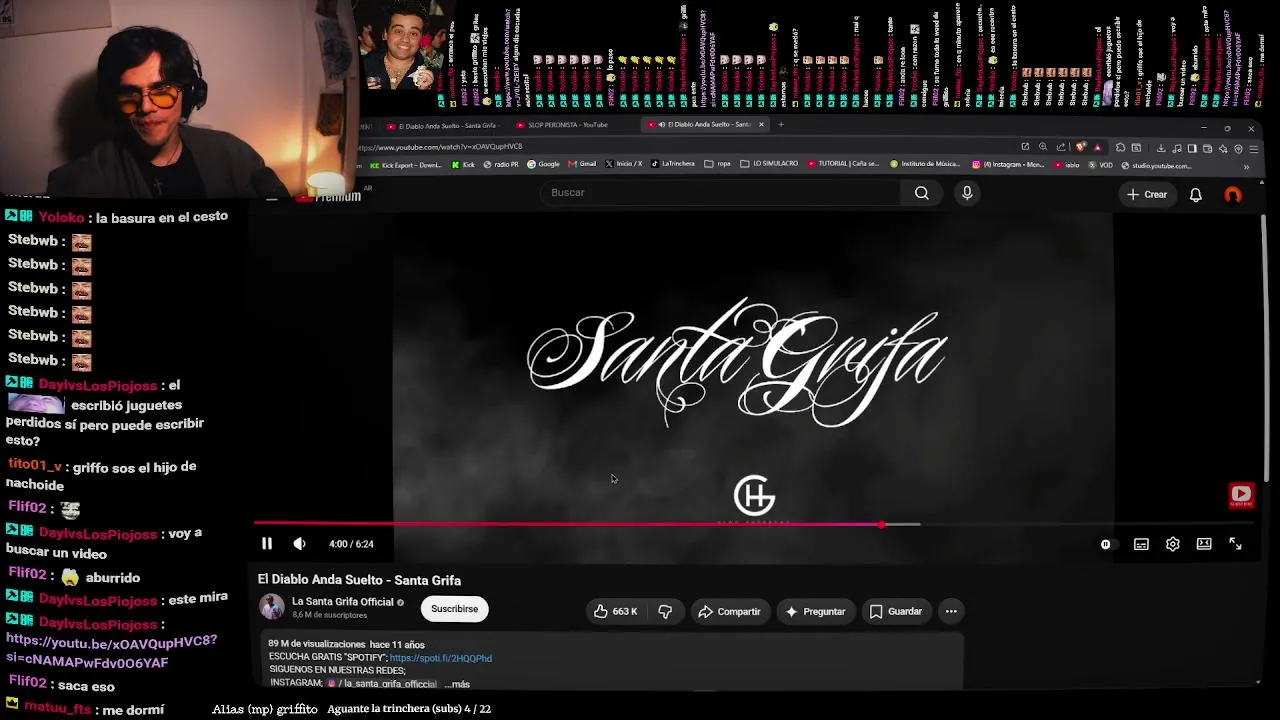
Task: Open the Inicio / X bookmark
Action: tap(622, 165)
